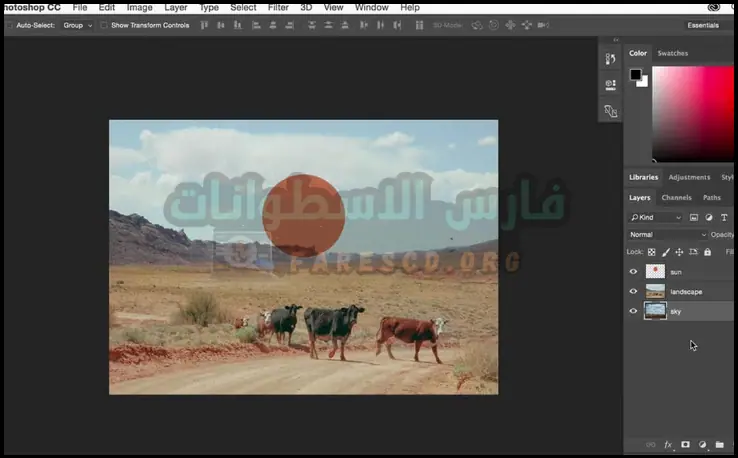
Task: Click the black foreground color swatch
Action: coord(635,75)
